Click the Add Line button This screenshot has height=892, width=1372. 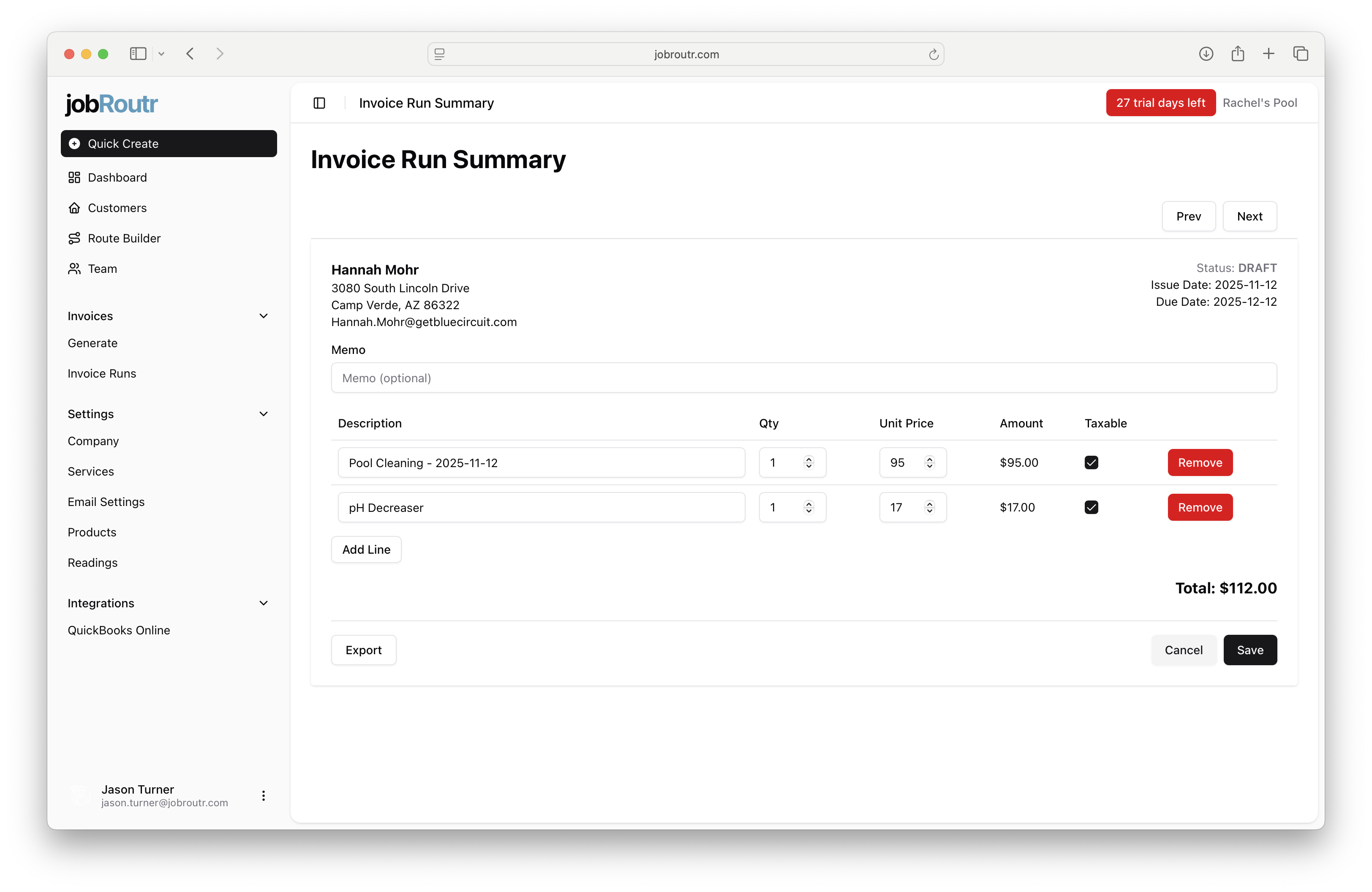coord(365,549)
